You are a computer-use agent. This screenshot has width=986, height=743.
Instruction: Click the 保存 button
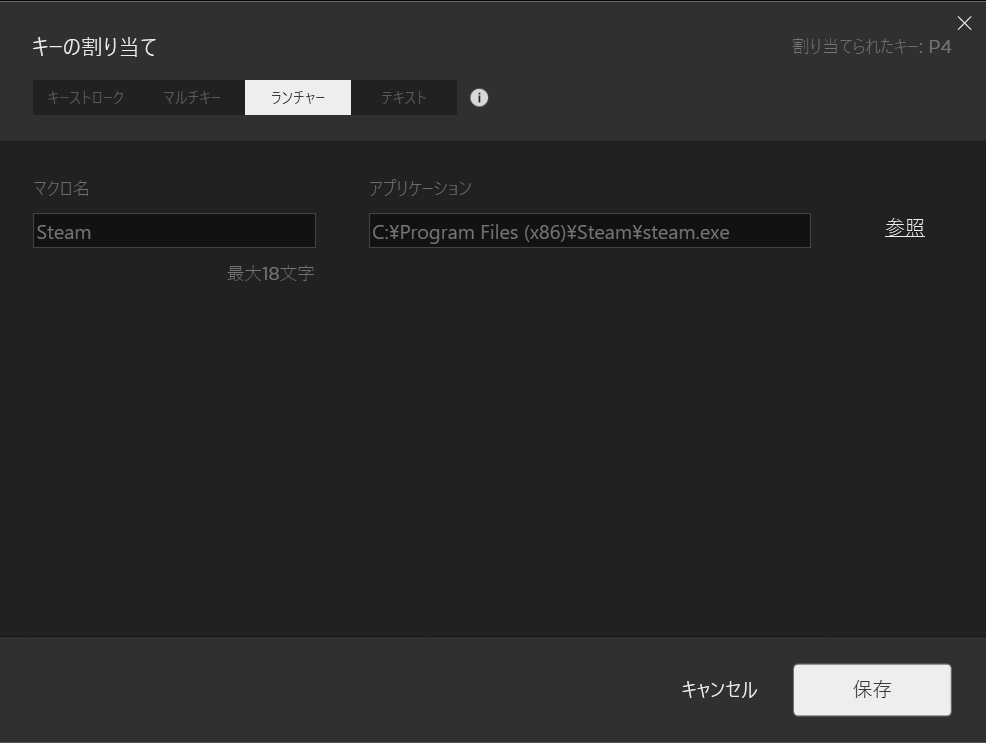[872, 690]
